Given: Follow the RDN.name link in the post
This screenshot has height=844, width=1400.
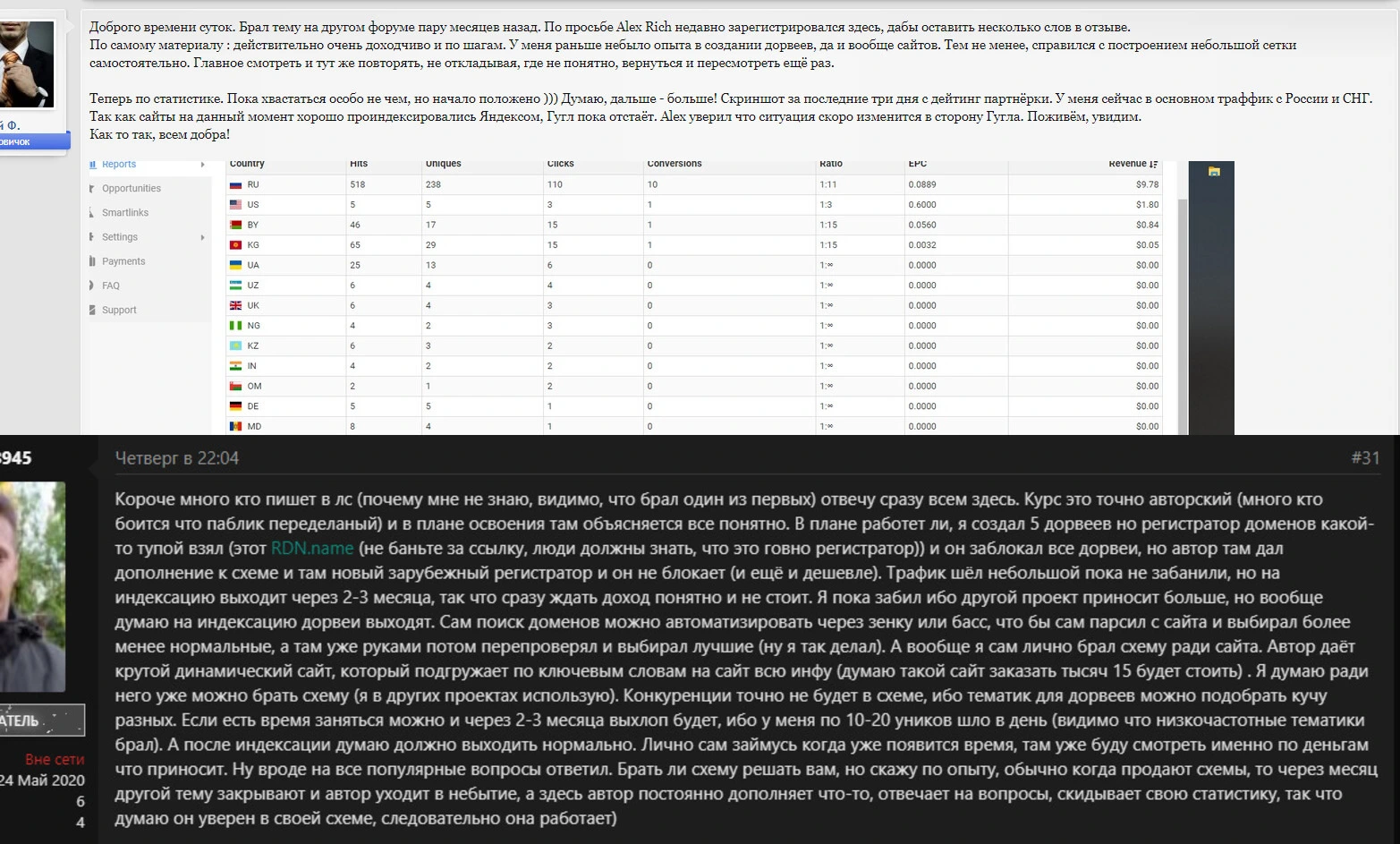Looking at the screenshot, I should pos(312,548).
